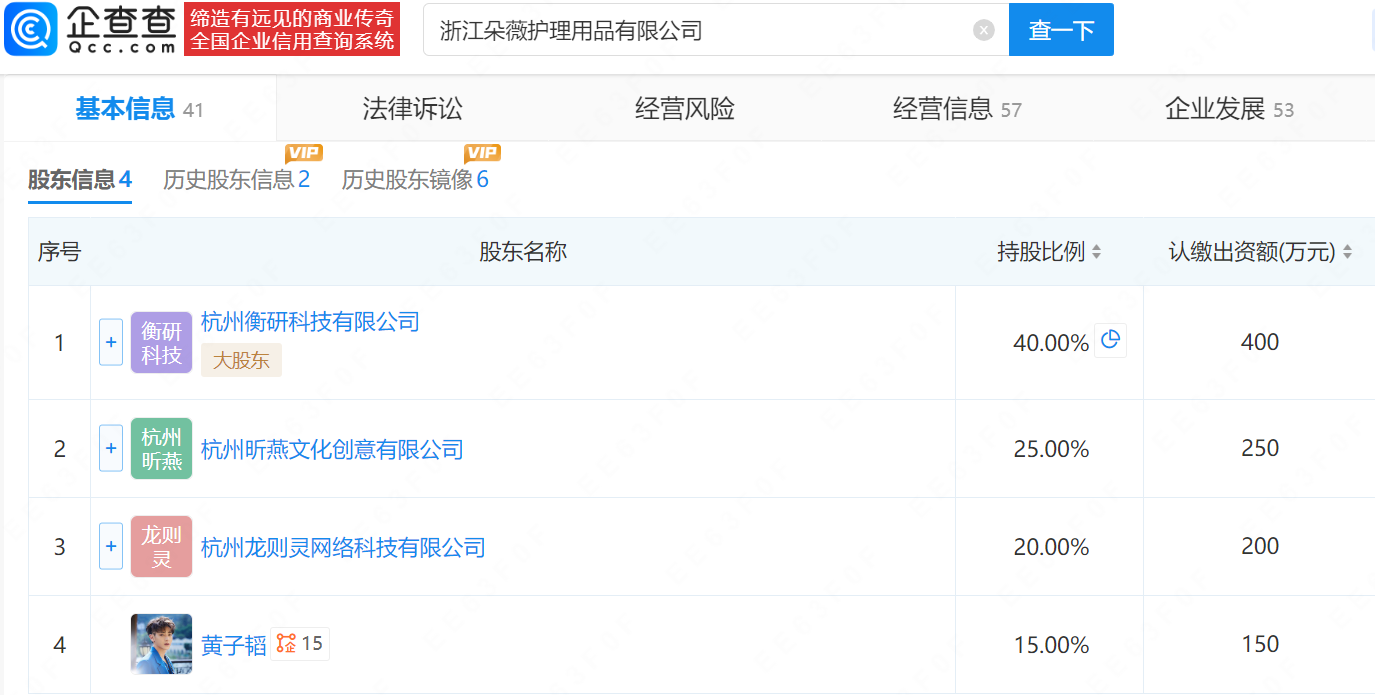The image size is (1375, 695).
Task: Open the 法律诉讼 tab
Action: pos(412,108)
